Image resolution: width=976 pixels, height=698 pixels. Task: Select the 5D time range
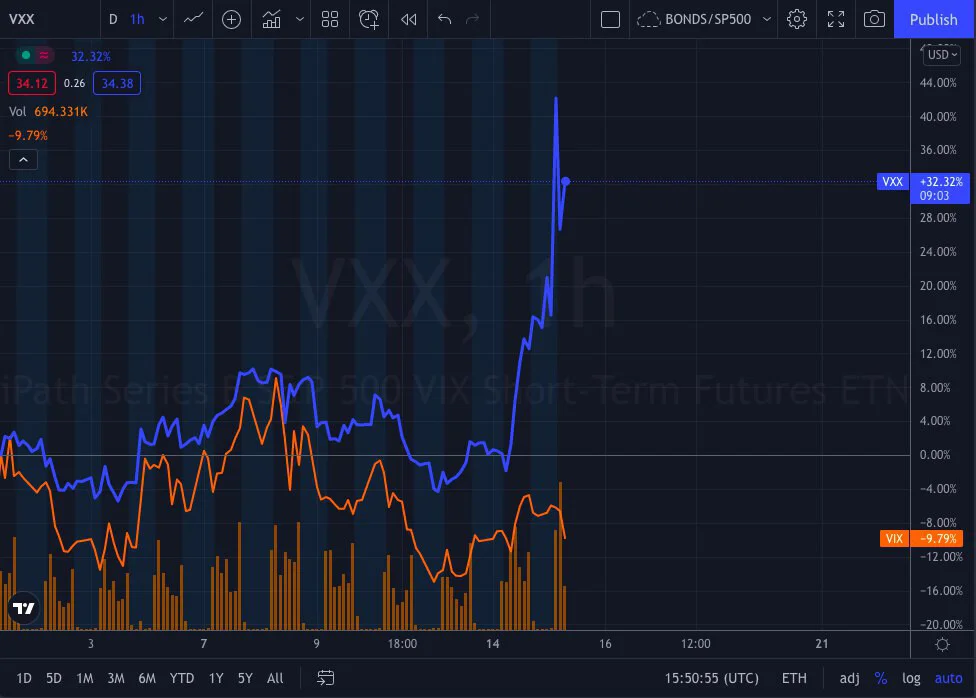coord(54,678)
